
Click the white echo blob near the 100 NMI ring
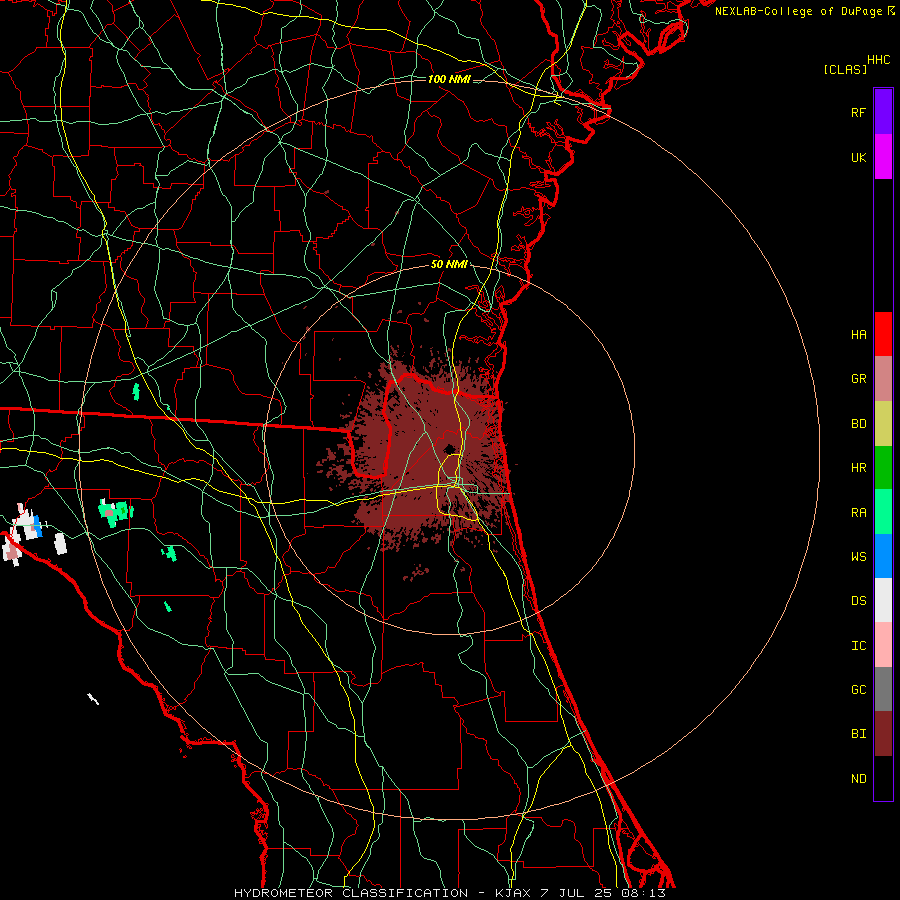(x=60, y=544)
